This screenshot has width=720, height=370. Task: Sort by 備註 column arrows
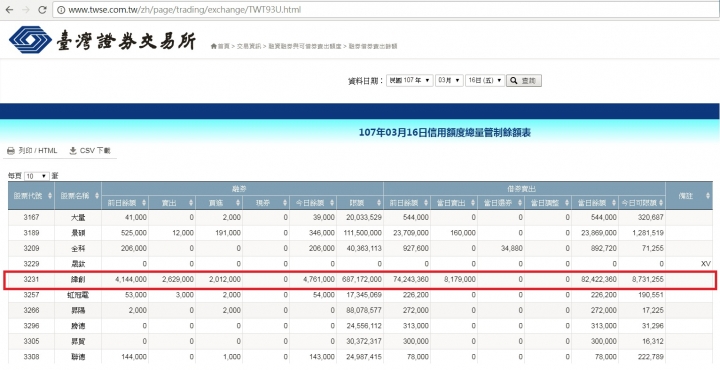point(708,196)
